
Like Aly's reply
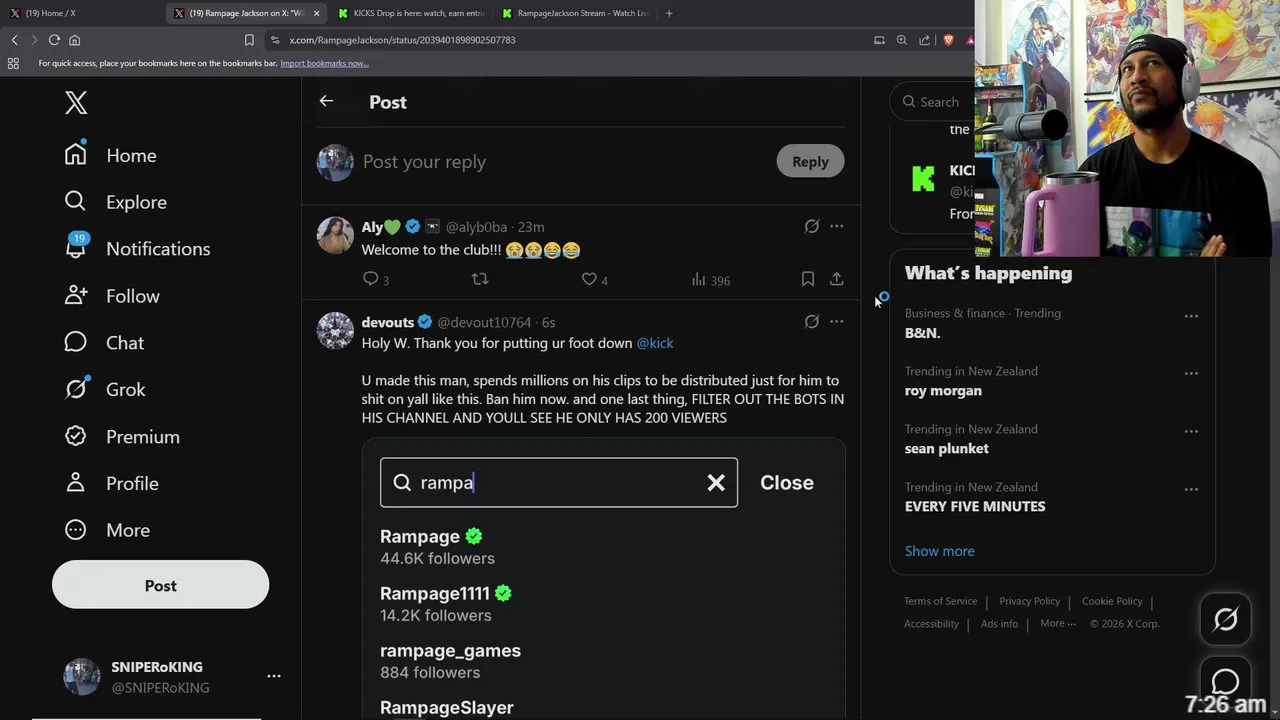tap(589, 279)
